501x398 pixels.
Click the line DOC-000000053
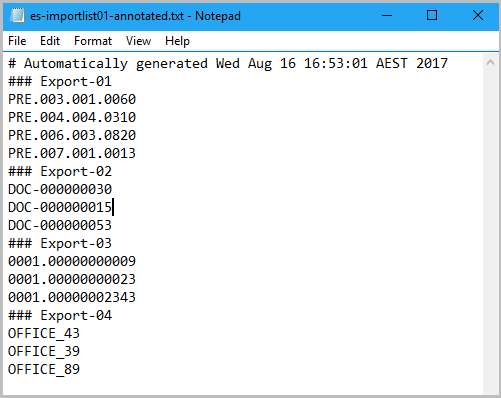pyautogui.click(x=60, y=226)
